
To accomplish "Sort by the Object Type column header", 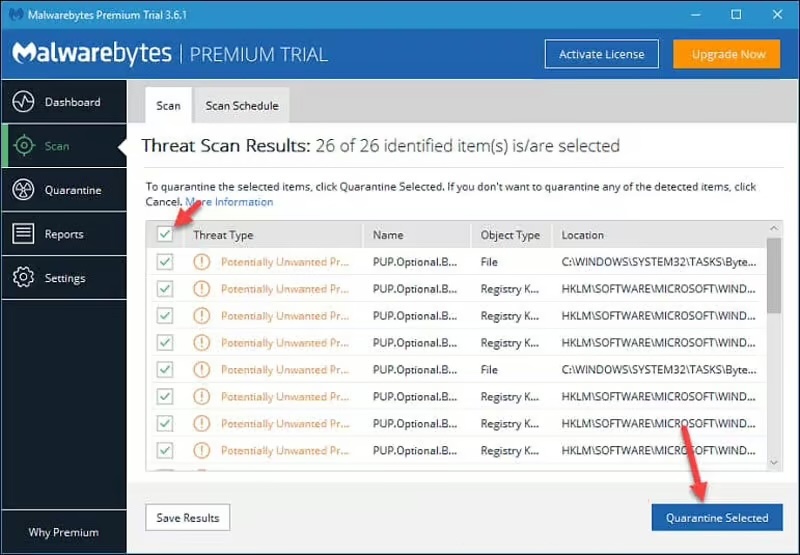I will [x=510, y=235].
